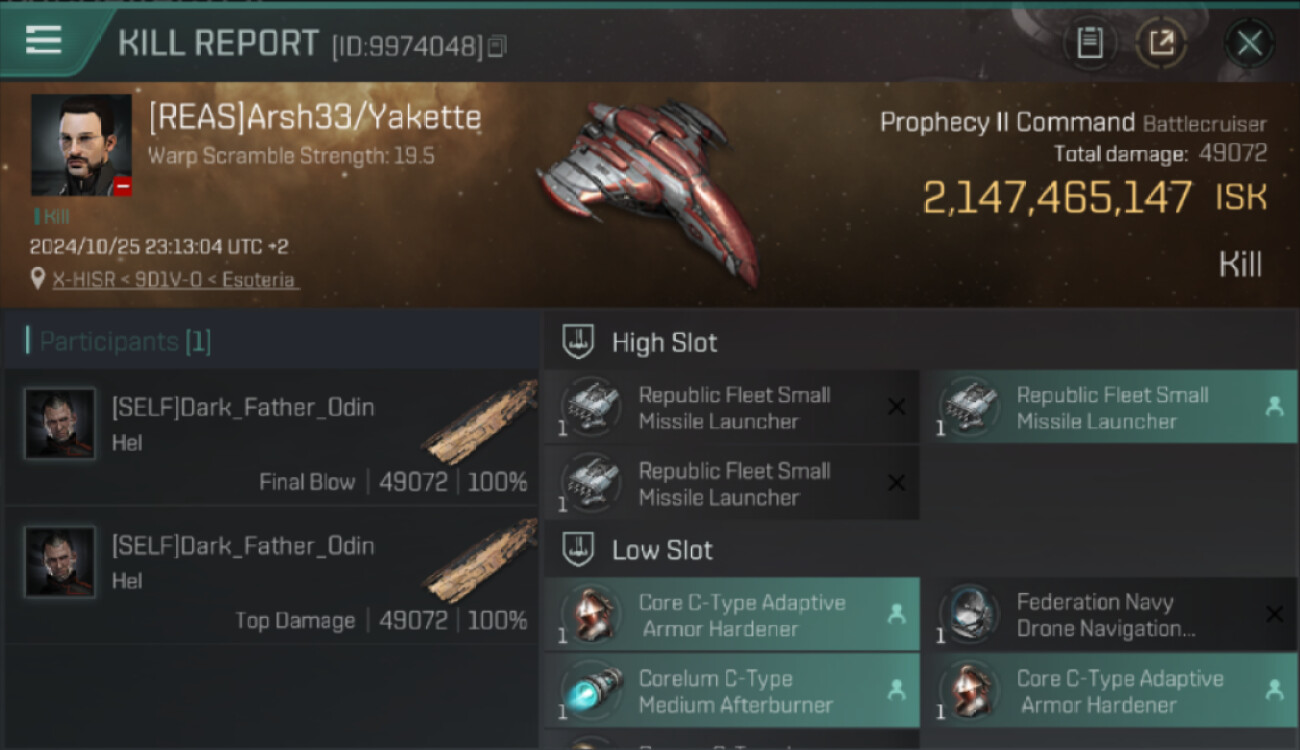Click the Hel ship image for Final Blow
The height and width of the screenshot is (750, 1300).
pyautogui.click(x=480, y=422)
